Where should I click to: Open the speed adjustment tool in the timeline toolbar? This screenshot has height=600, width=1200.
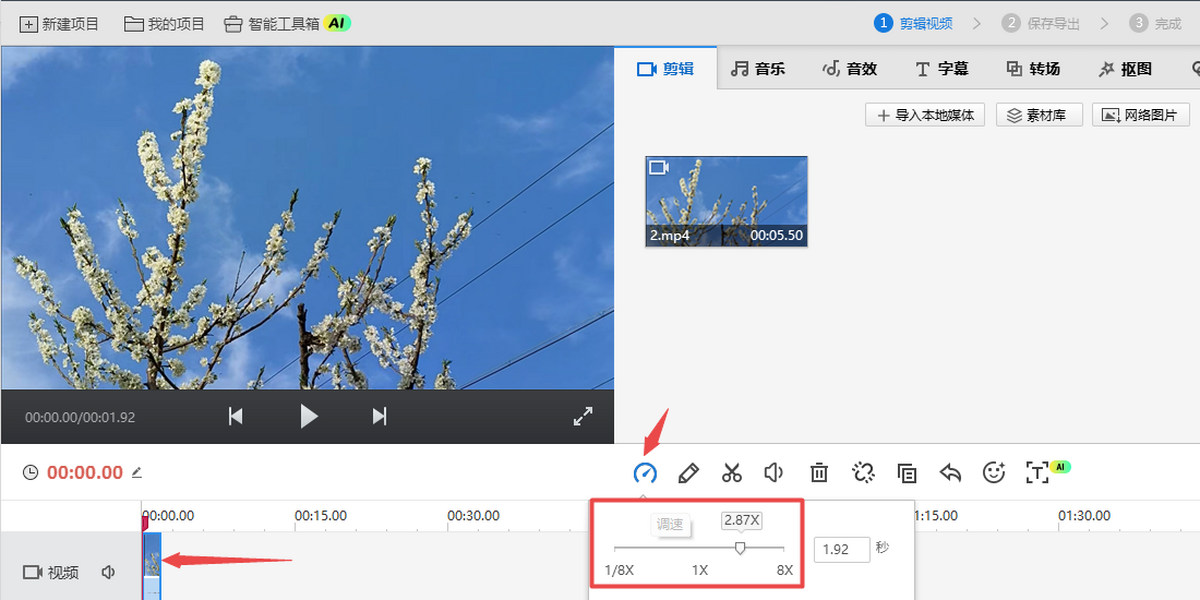pyautogui.click(x=645, y=473)
